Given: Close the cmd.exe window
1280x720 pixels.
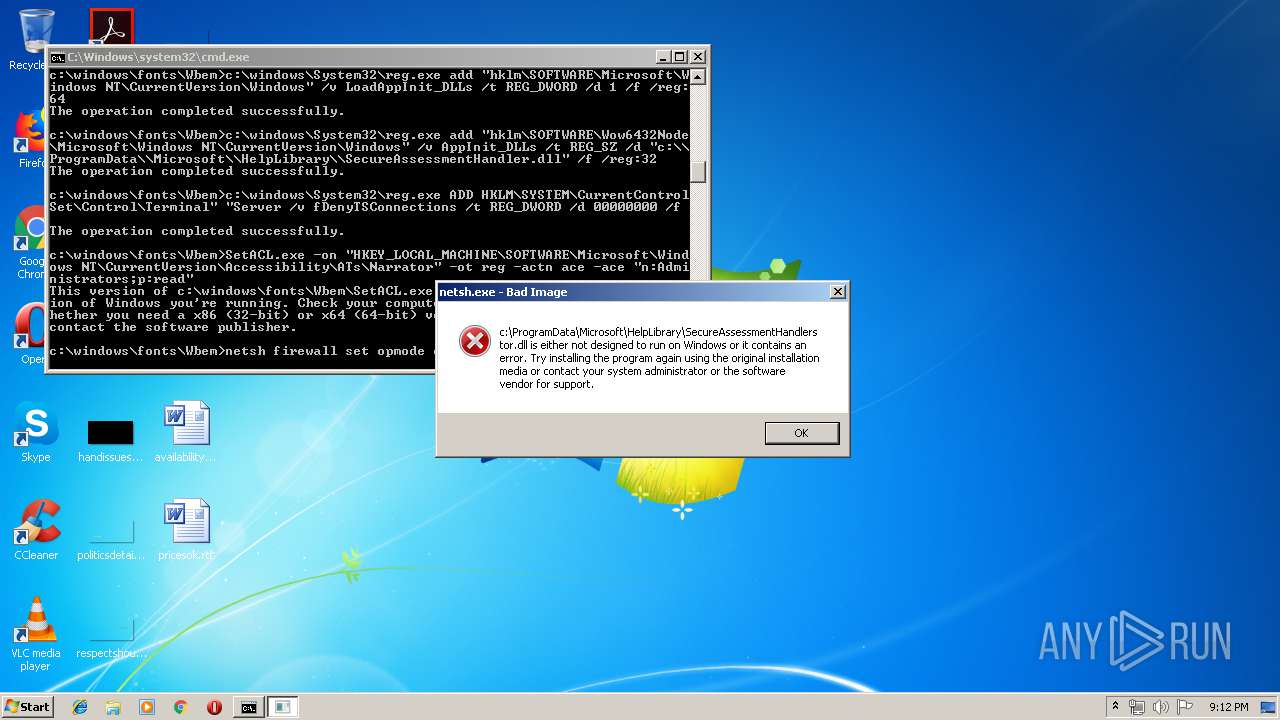Looking at the screenshot, I should point(698,57).
